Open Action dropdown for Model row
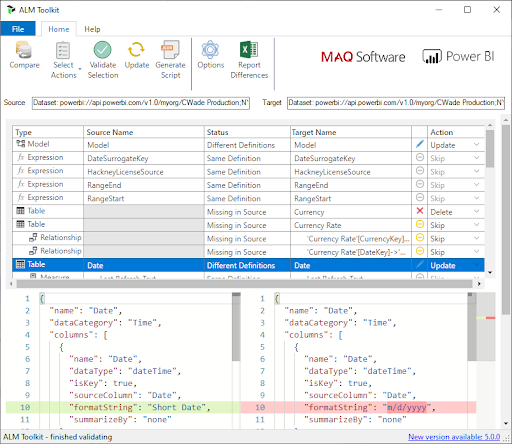Image resolution: width=512 pixels, height=444 pixels. click(477, 145)
